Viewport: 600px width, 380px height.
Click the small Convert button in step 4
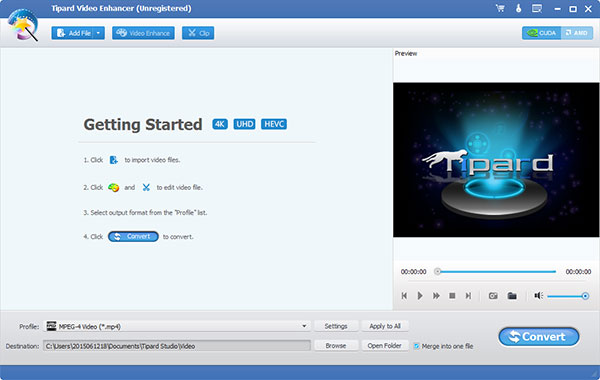point(133,236)
